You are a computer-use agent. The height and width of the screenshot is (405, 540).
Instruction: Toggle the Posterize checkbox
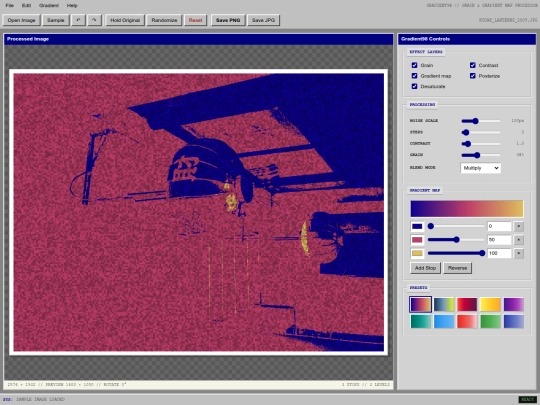pos(472,76)
